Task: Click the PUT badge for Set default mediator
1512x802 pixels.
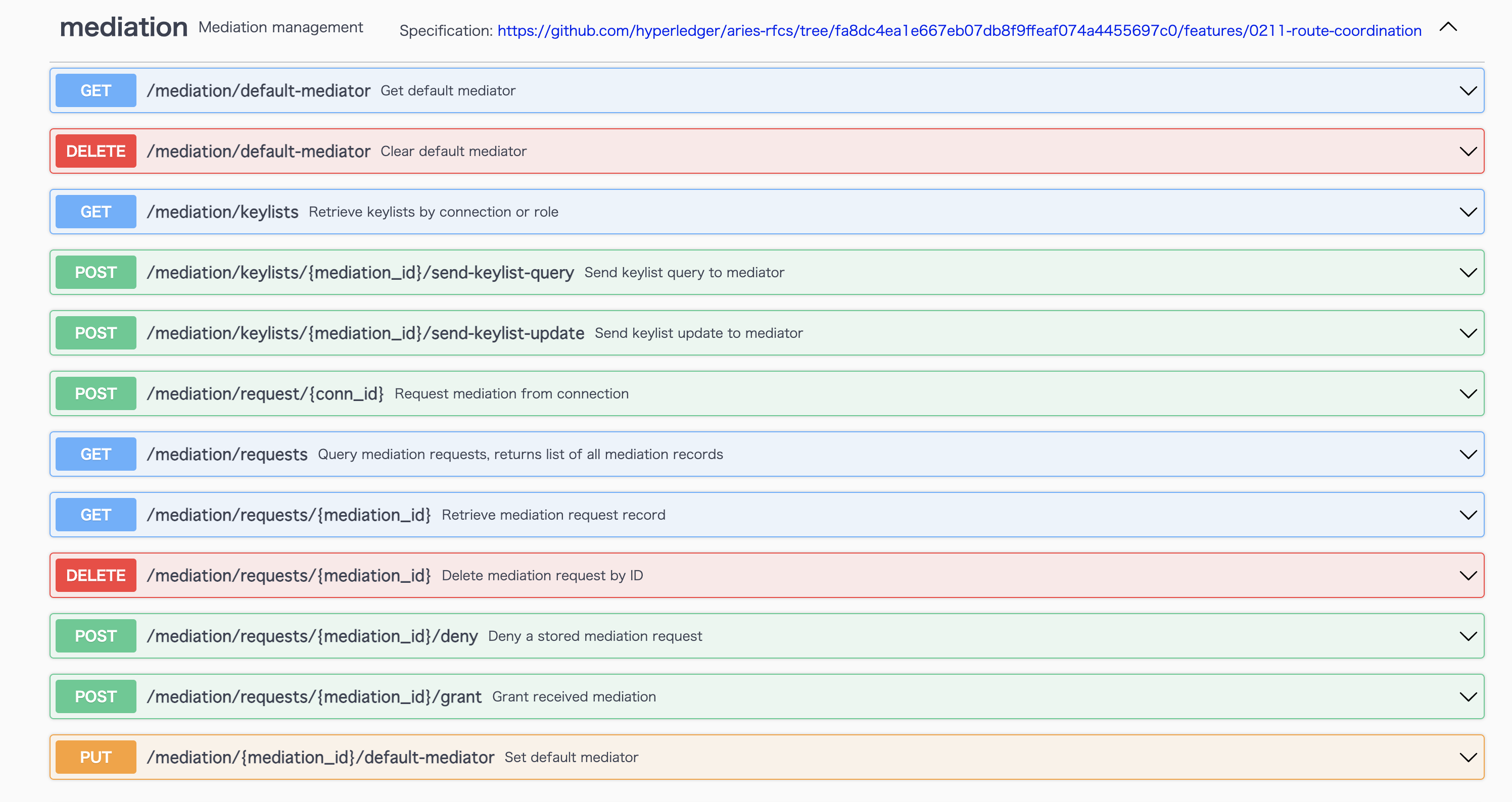Action: (x=96, y=758)
